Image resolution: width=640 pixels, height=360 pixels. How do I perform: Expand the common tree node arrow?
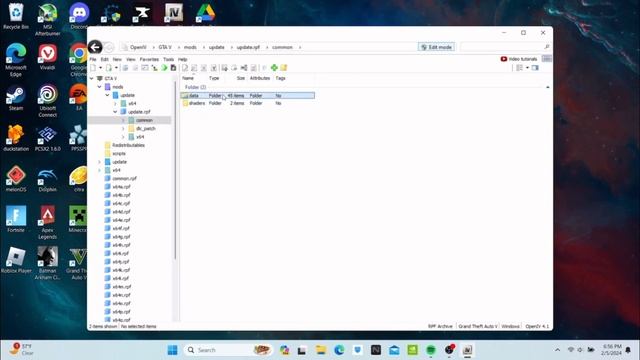tap(123, 120)
